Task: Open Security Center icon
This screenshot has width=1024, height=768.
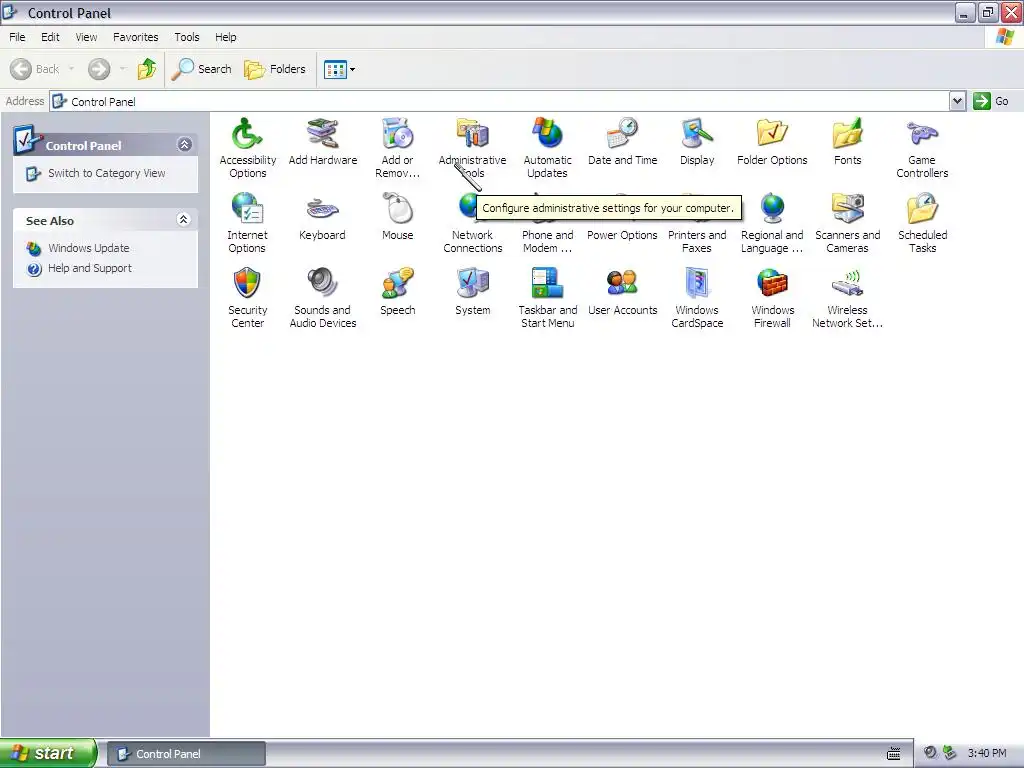Action: coord(247,298)
